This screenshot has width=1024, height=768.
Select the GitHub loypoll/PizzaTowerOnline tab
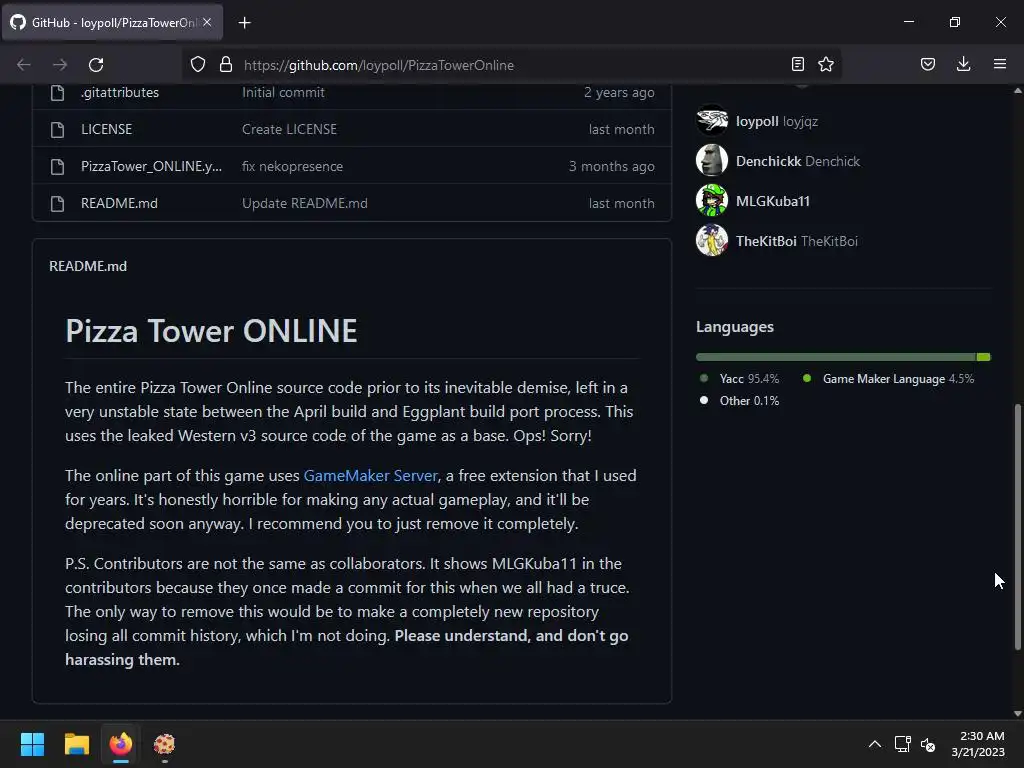coord(112,22)
